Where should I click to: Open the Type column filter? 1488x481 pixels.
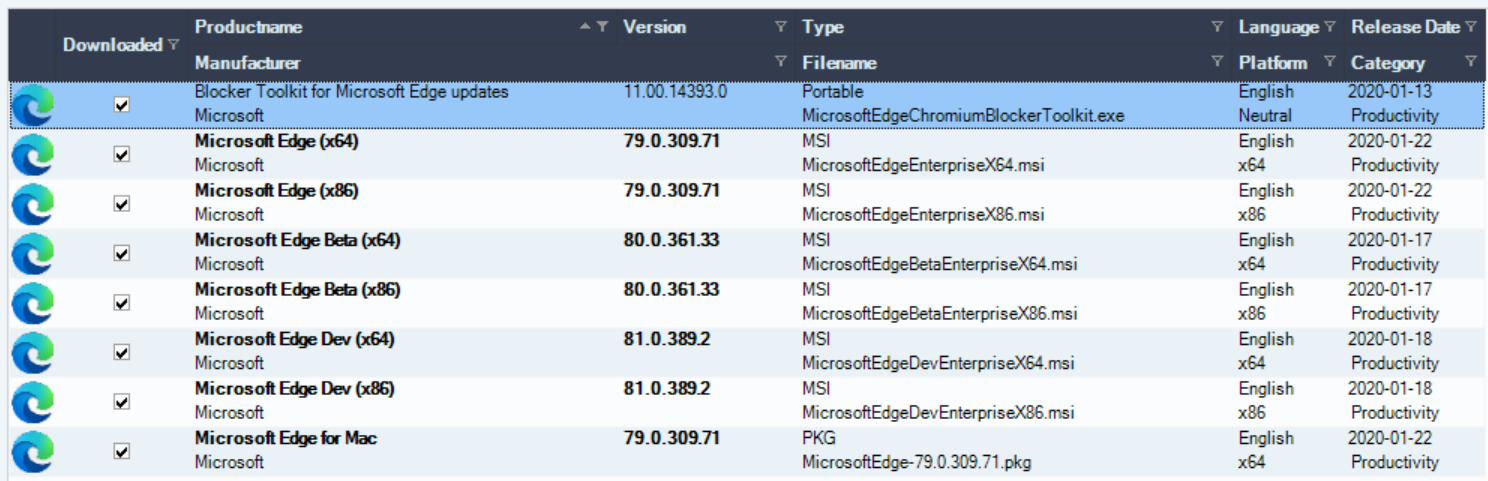tap(1217, 27)
